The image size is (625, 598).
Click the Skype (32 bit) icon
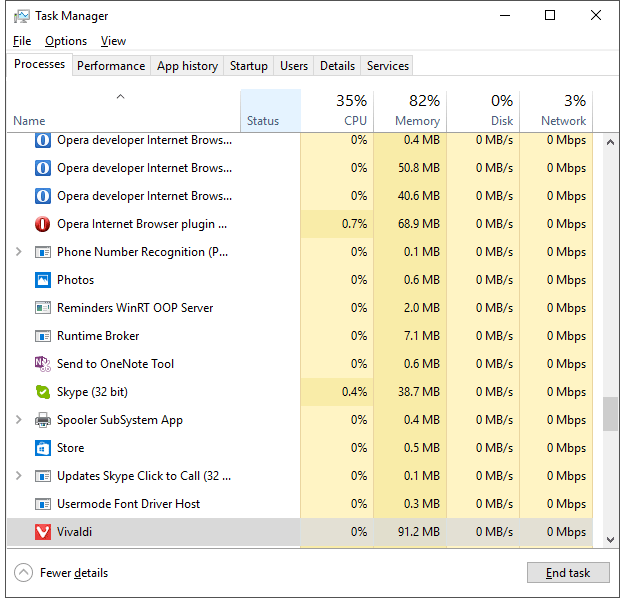click(x=43, y=392)
